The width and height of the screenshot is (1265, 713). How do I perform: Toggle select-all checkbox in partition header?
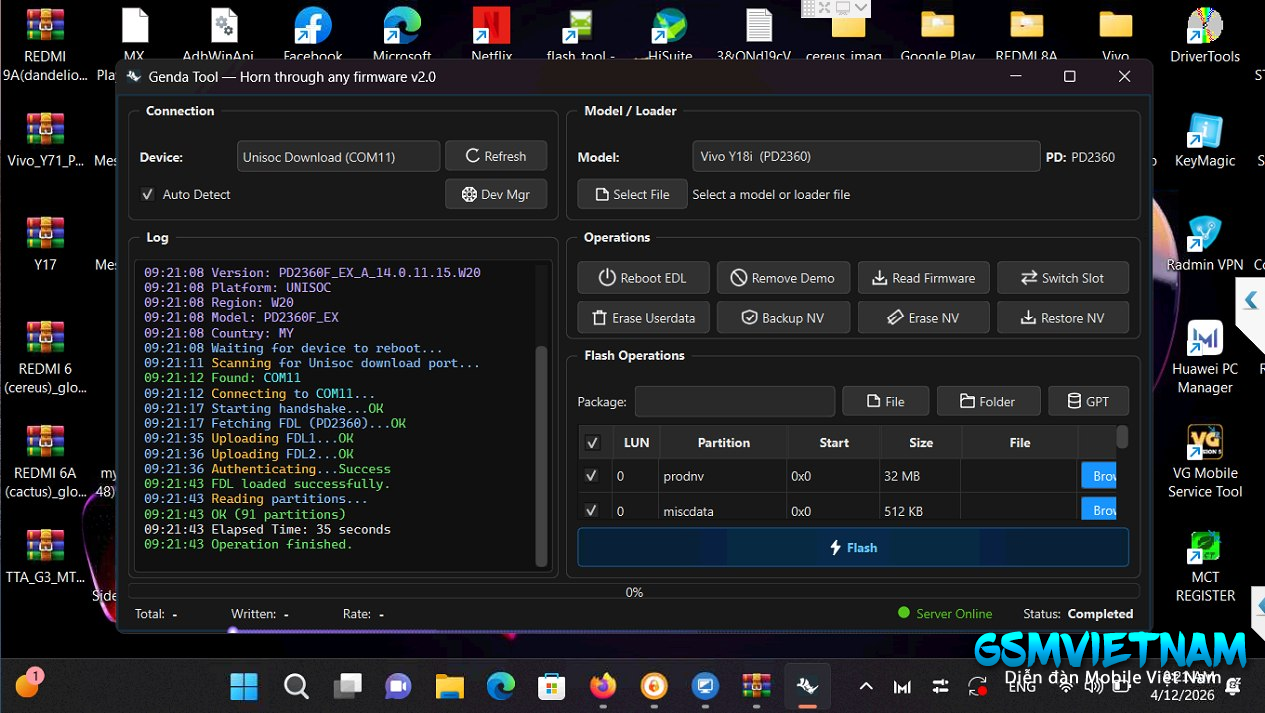[592, 443]
